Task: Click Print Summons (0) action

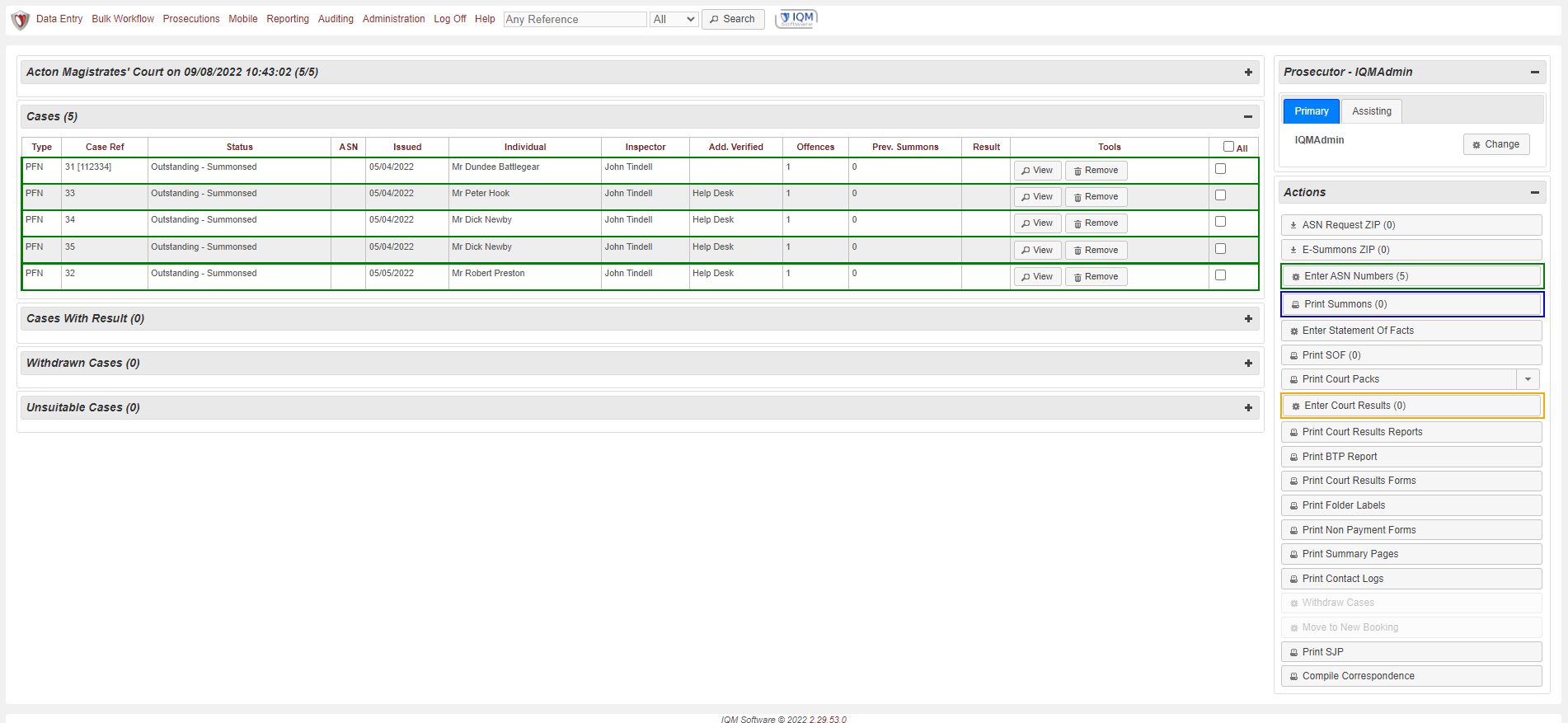Action: click(1411, 304)
